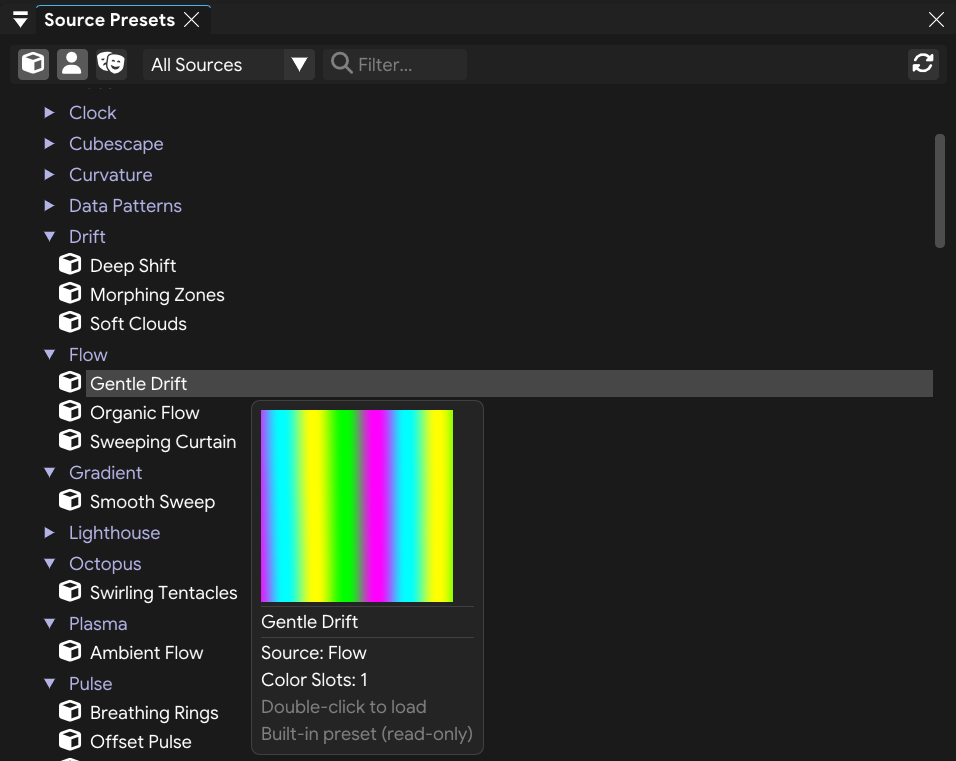Click the Plasma category label

98,624
